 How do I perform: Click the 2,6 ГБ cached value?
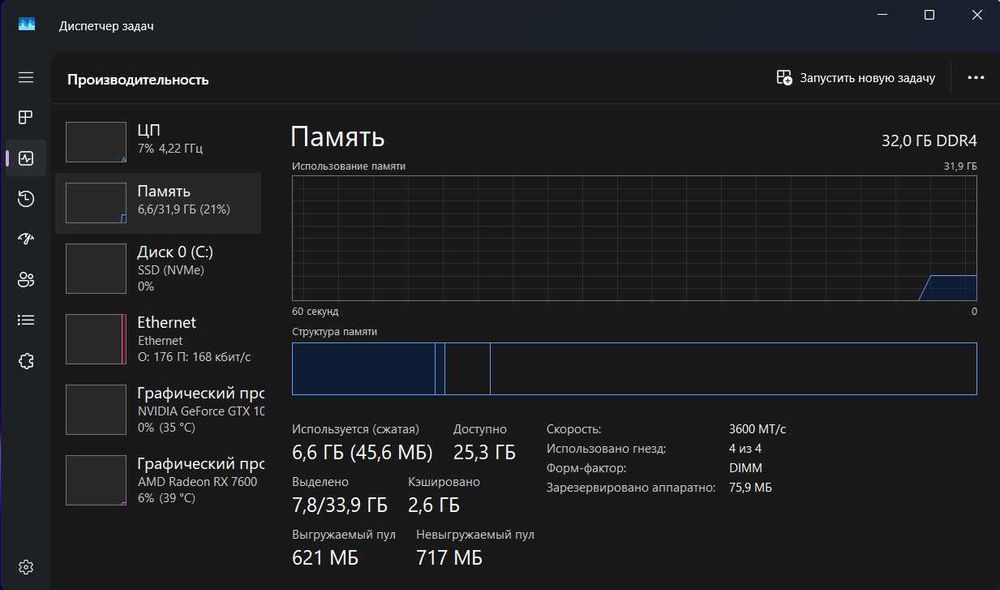pyautogui.click(x=434, y=505)
